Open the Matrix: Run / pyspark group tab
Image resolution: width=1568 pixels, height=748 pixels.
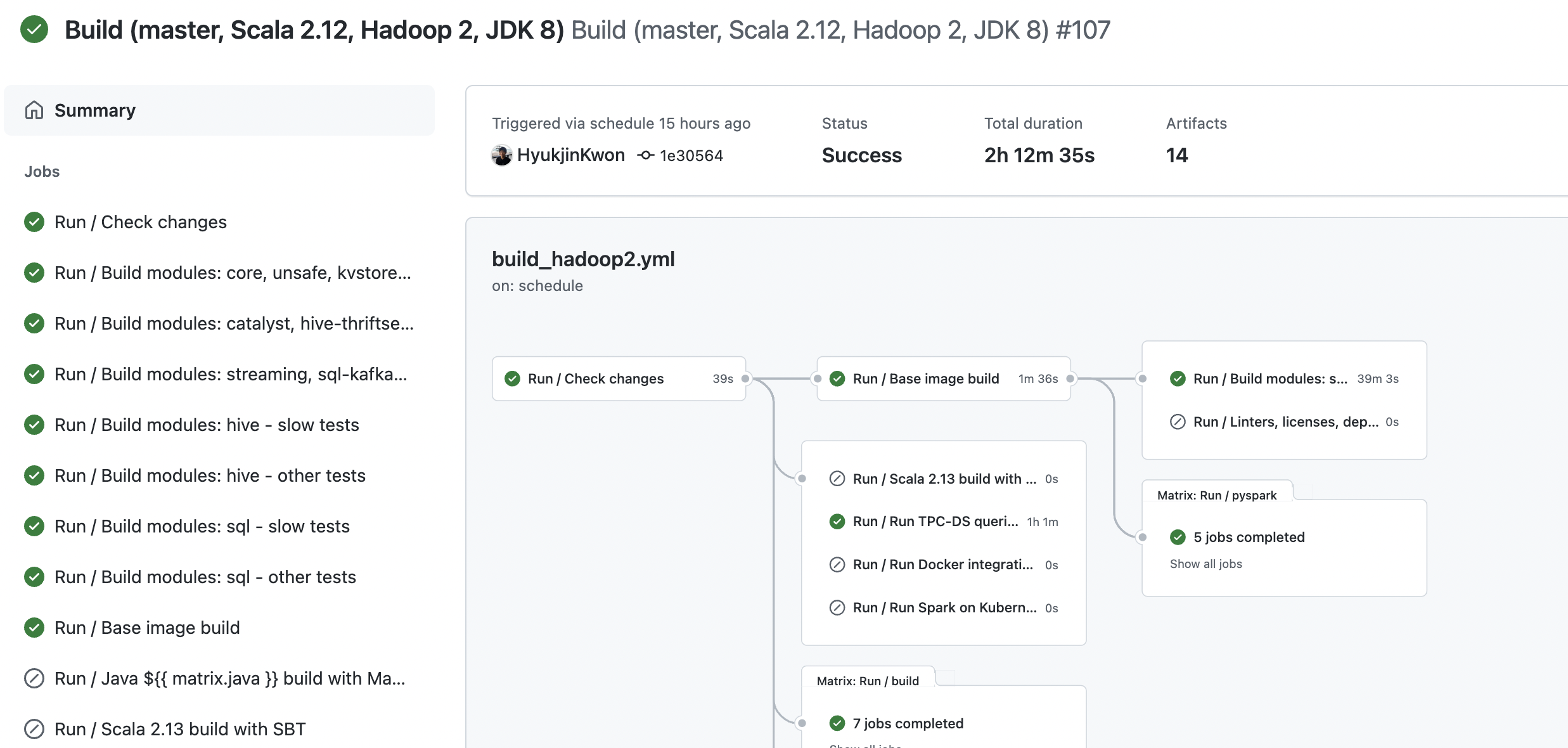click(1216, 495)
